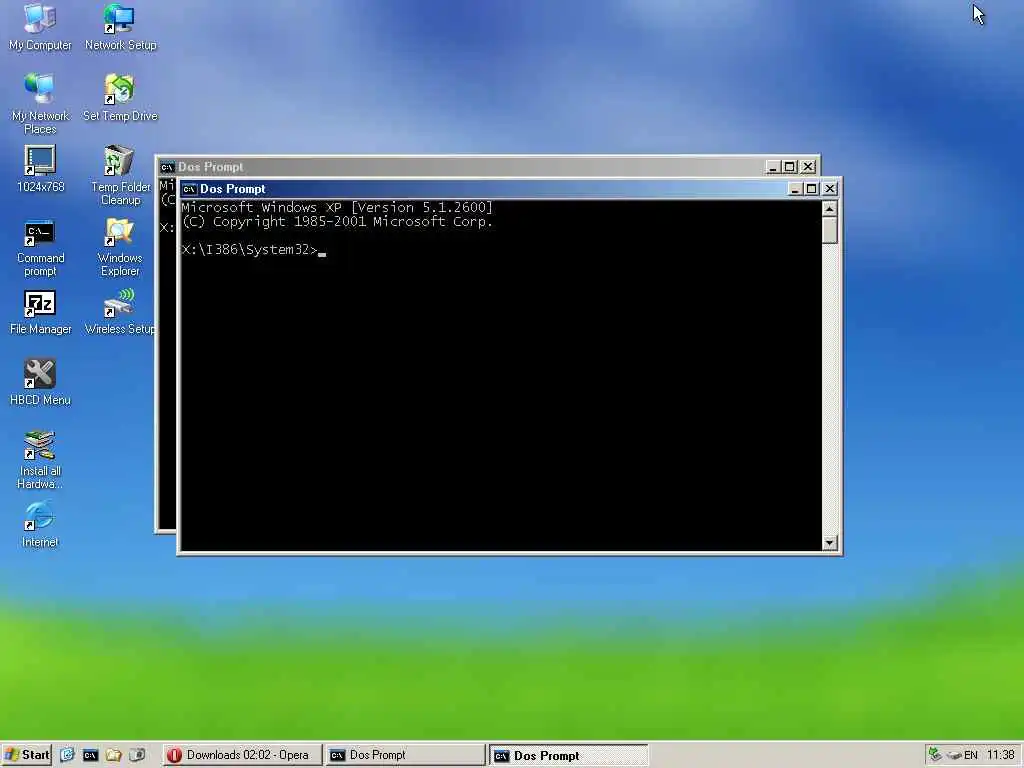The width and height of the screenshot is (1024, 768).
Task: Click the network tray icon
Action: (x=935, y=755)
